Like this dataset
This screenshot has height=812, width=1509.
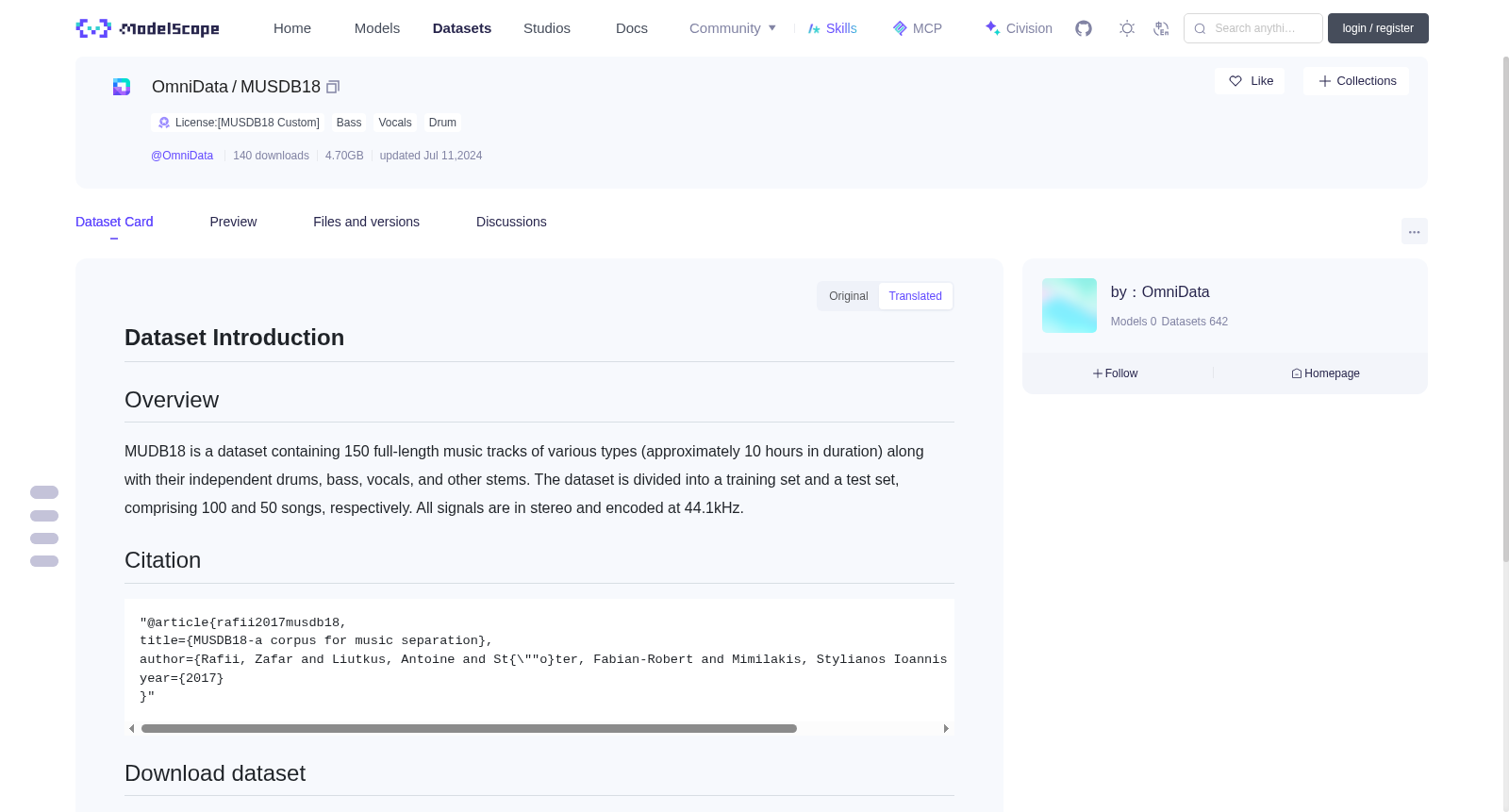[1250, 81]
